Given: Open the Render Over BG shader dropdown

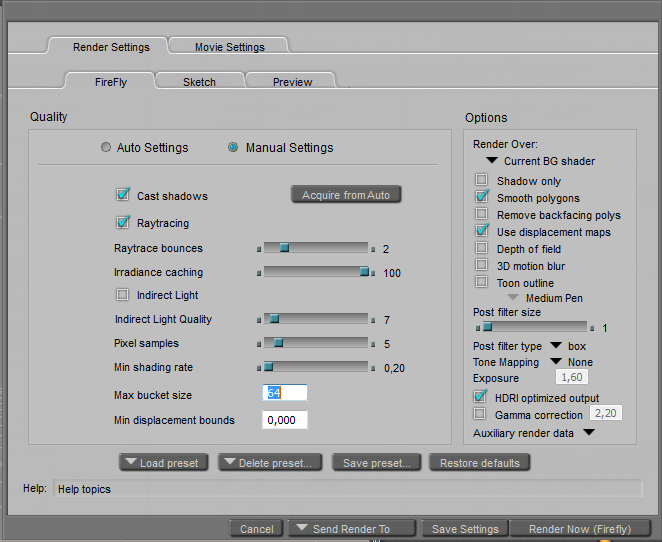Looking at the screenshot, I should pyautogui.click(x=492, y=160).
